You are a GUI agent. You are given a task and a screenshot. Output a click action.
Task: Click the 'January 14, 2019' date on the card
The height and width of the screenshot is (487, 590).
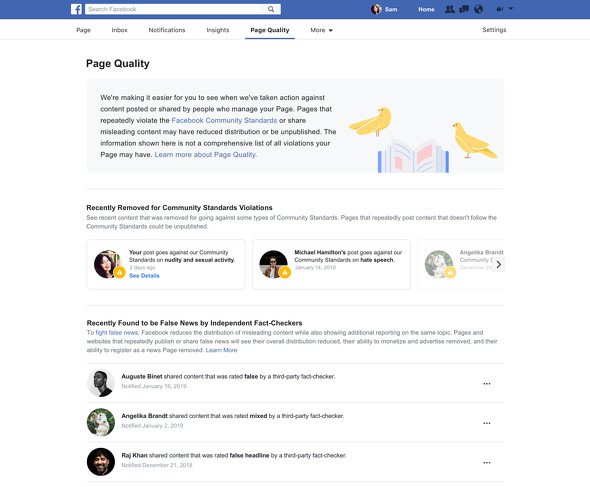(x=315, y=268)
